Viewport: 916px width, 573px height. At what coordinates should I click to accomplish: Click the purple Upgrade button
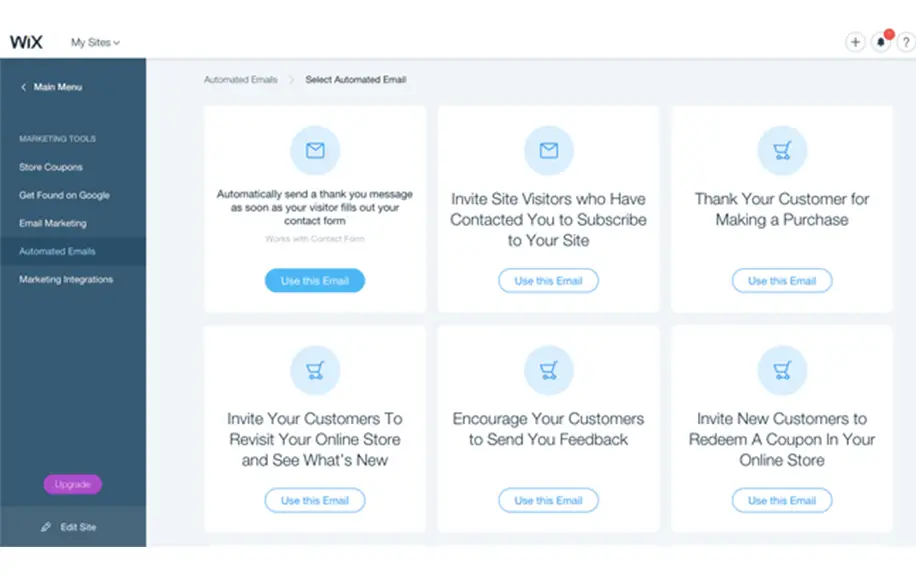point(72,484)
